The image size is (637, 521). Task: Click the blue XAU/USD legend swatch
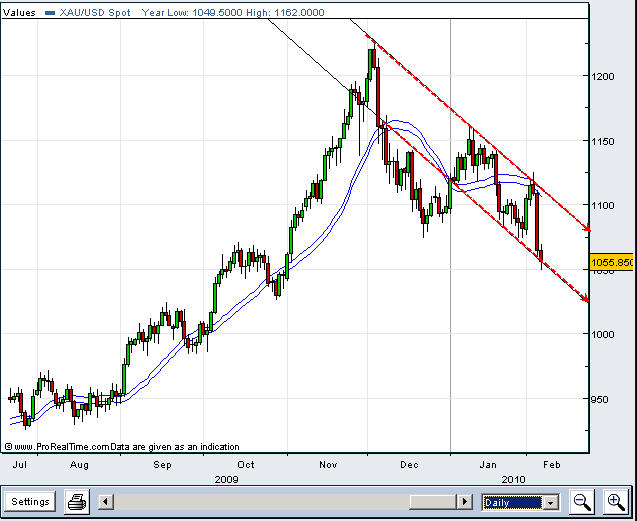tap(50, 13)
